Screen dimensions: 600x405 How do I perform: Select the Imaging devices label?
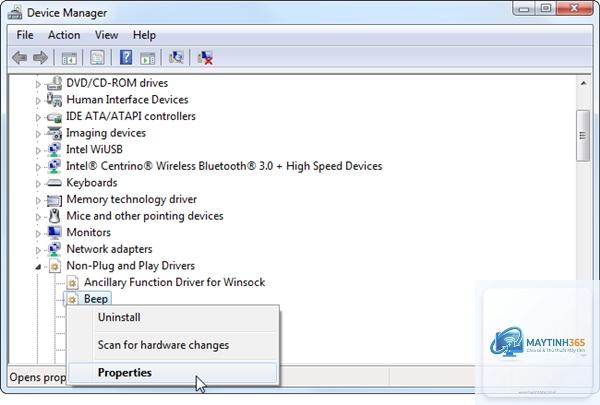(106, 133)
